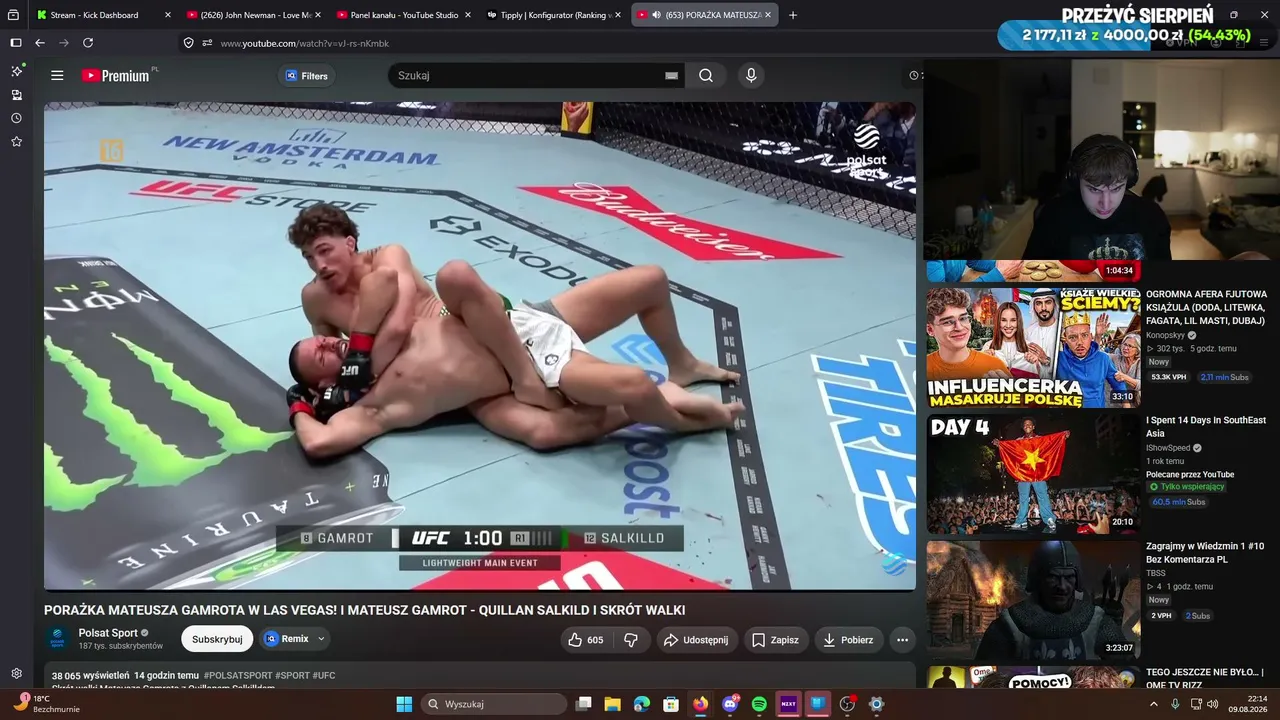Toggle the browser sidebar panel icon
The height and width of the screenshot is (720, 1280).
click(15, 43)
